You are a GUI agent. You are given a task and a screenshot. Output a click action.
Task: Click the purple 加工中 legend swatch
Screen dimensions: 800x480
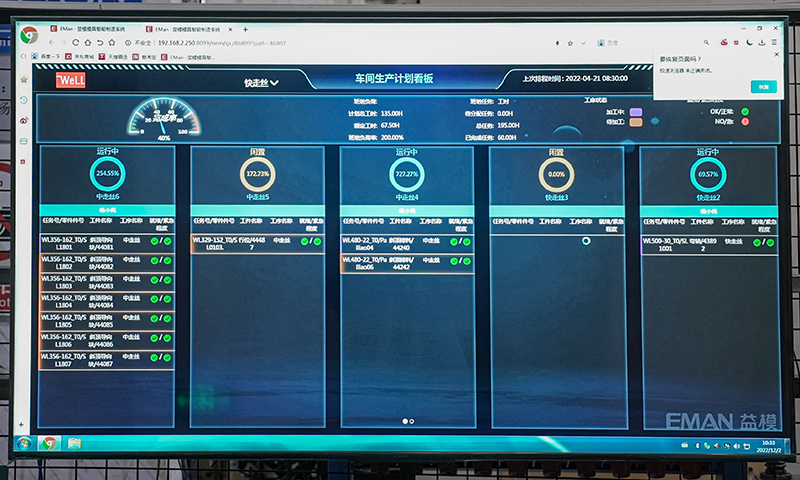pos(634,112)
